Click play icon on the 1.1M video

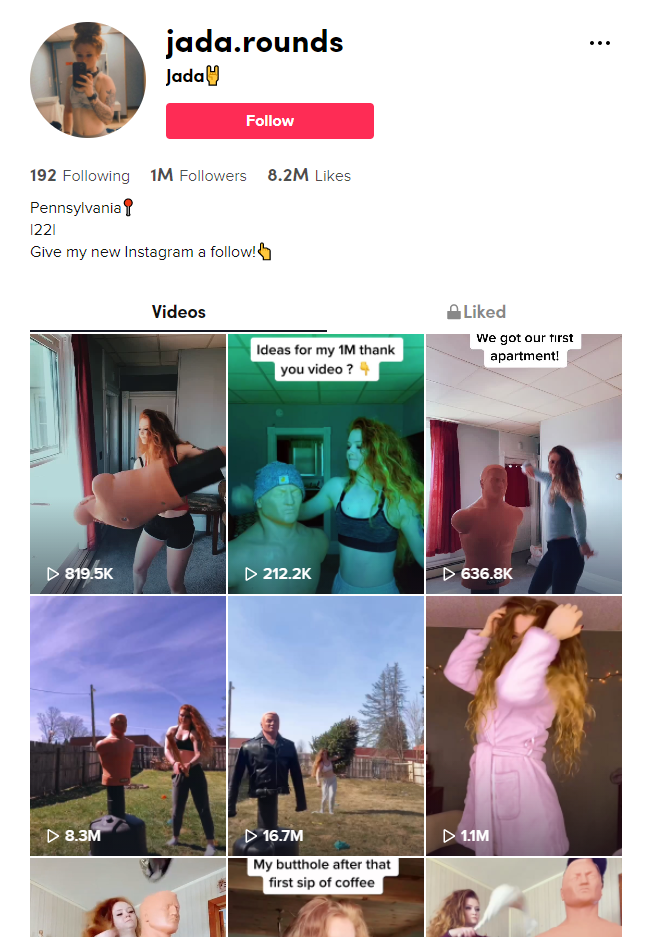[x=449, y=835]
